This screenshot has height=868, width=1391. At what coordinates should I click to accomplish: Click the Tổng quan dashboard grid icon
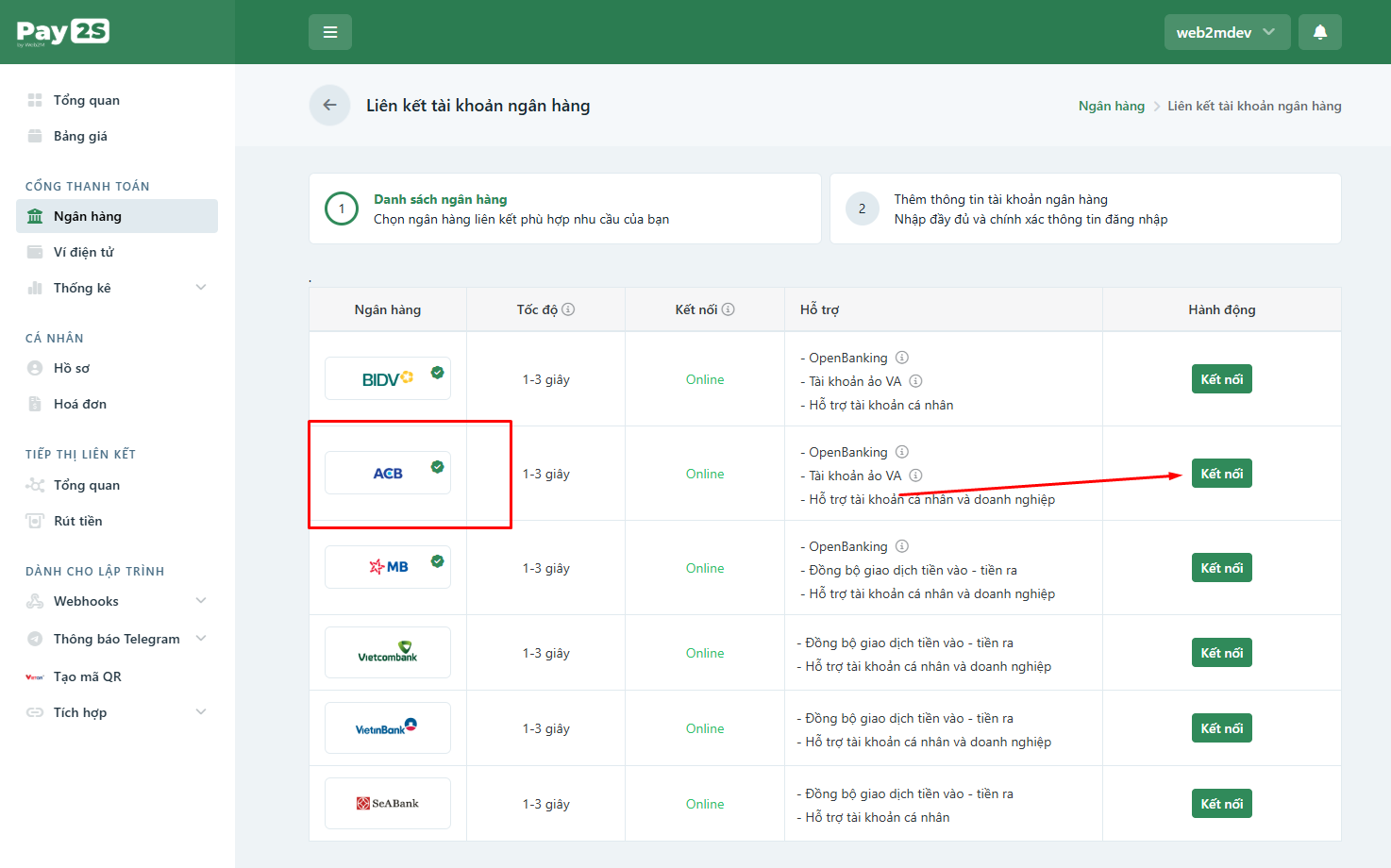click(x=35, y=100)
